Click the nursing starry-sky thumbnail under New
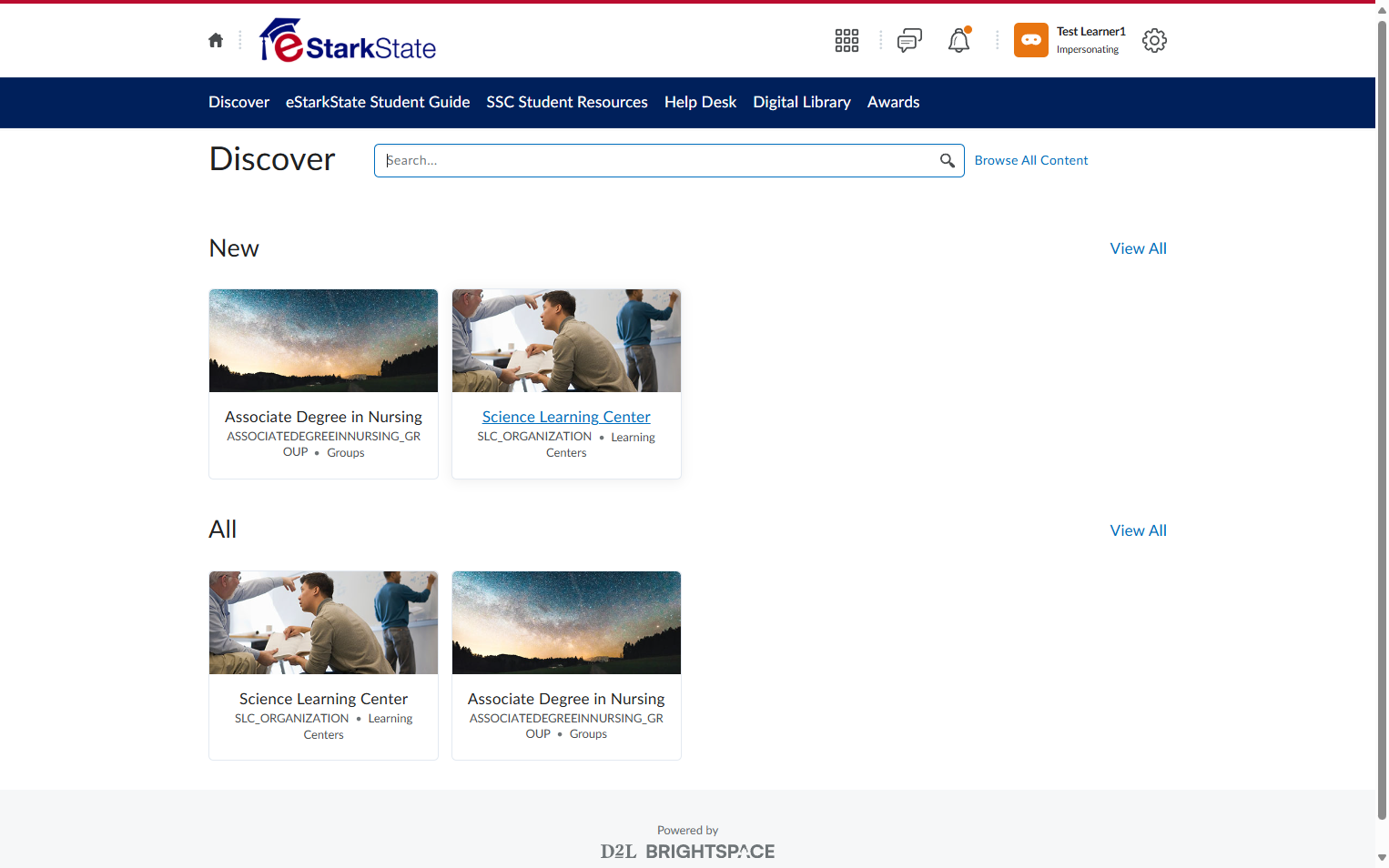Viewport: 1389px width, 868px height. (x=323, y=340)
